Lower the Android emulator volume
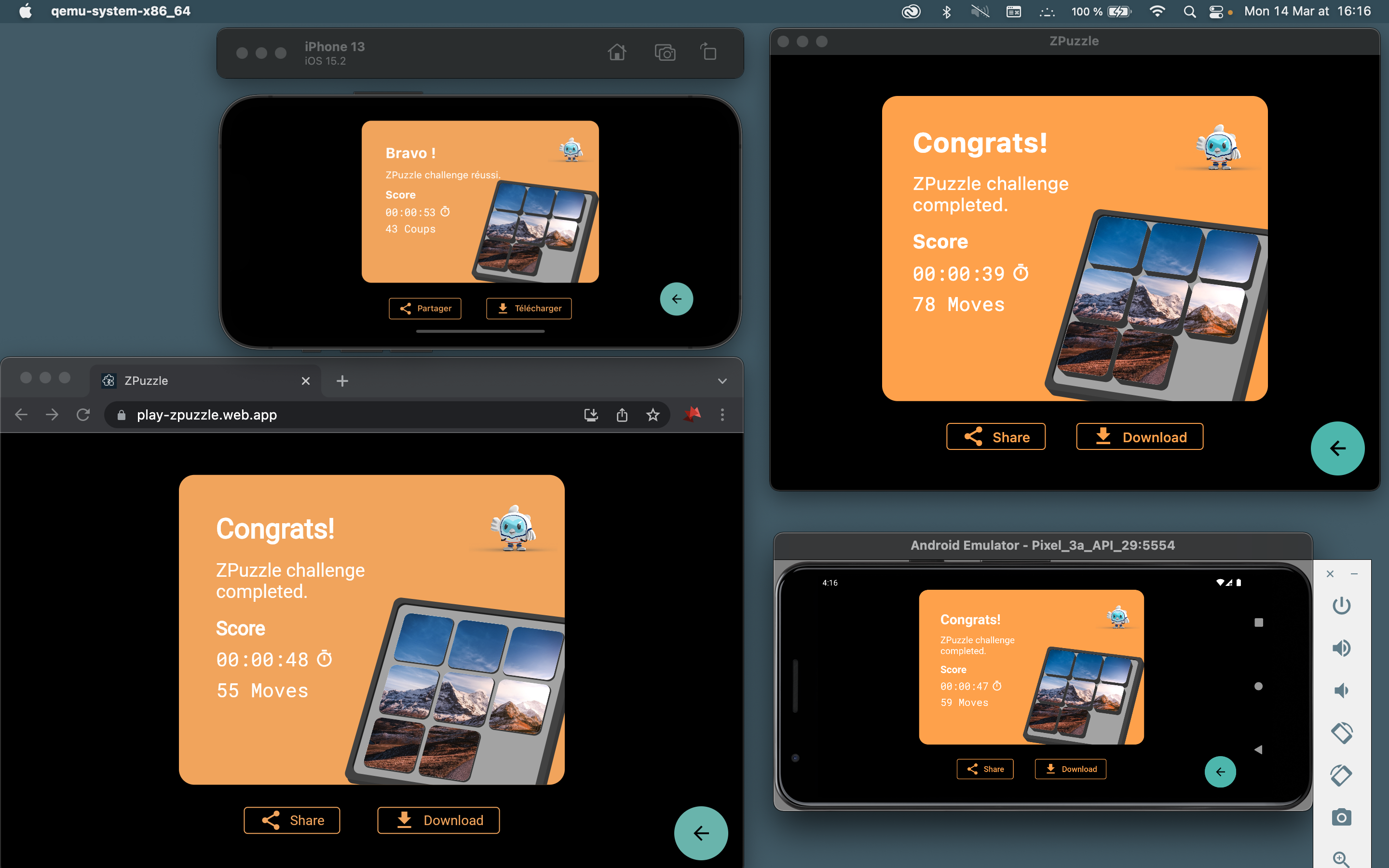Screen dimensions: 1389x868 coord(1341,690)
